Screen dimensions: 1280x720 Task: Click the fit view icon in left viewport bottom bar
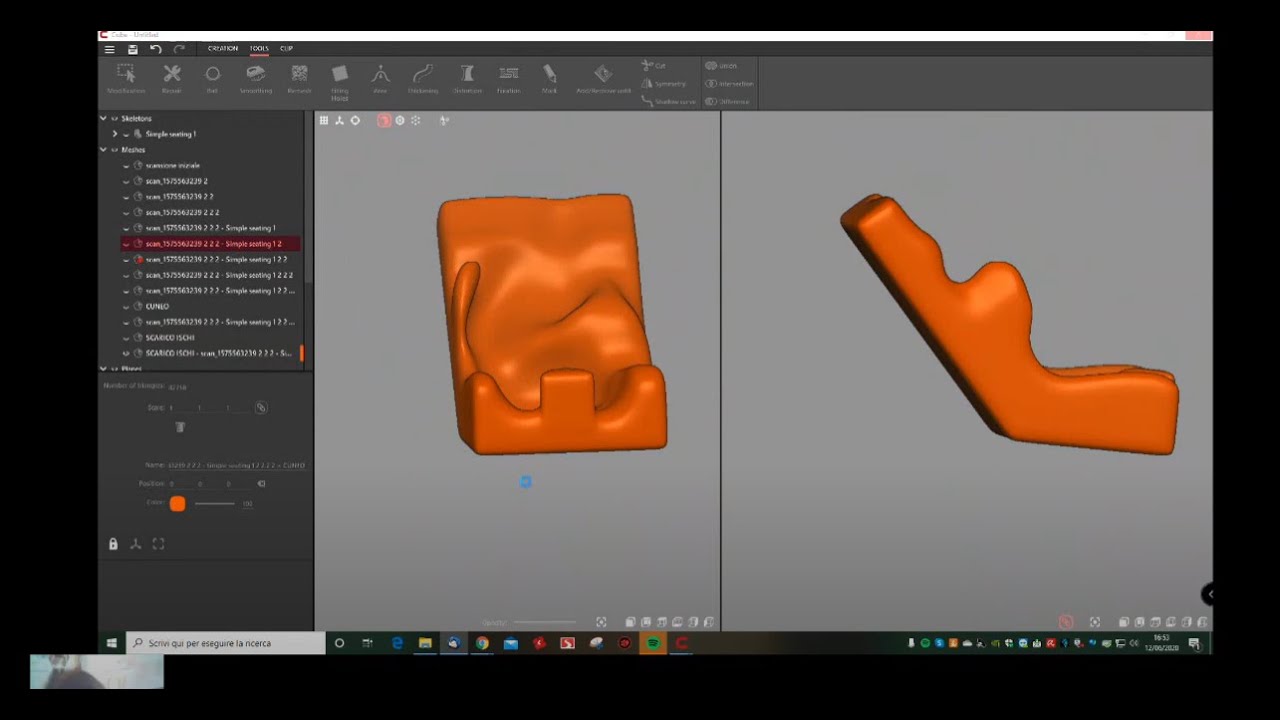pos(601,622)
